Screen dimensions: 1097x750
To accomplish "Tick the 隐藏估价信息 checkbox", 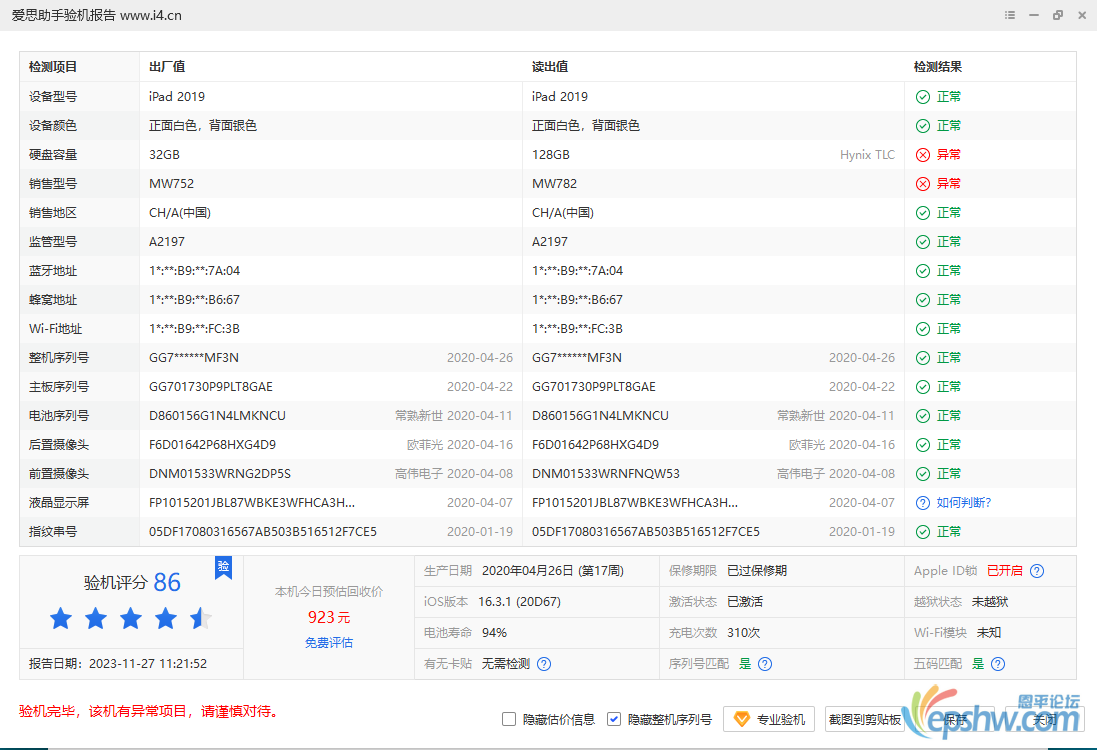I will coord(509,719).
